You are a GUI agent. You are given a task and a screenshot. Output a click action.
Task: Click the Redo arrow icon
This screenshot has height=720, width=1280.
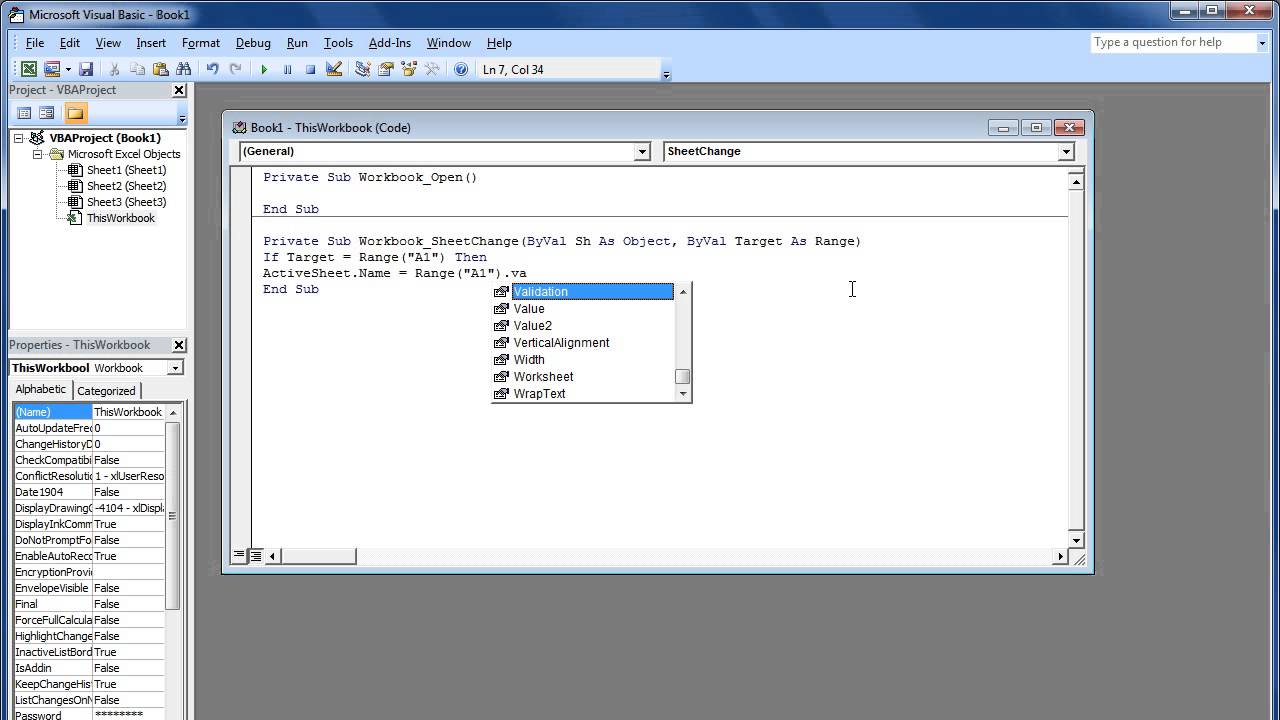(236, 69)
